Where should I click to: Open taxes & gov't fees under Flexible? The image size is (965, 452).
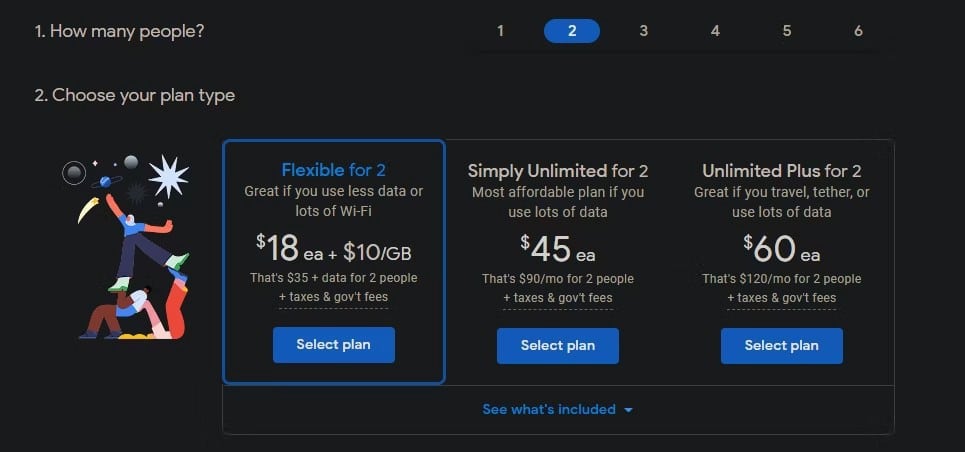[334, 297]
